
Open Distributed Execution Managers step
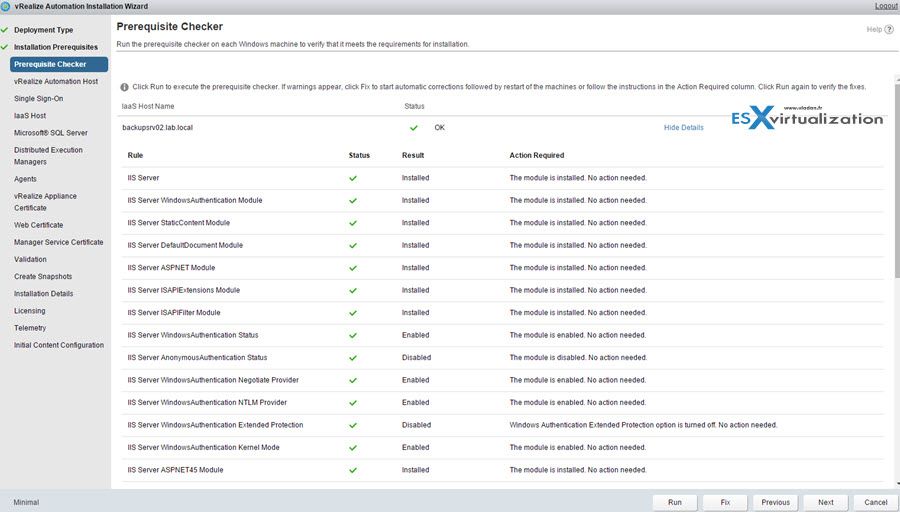48,156
